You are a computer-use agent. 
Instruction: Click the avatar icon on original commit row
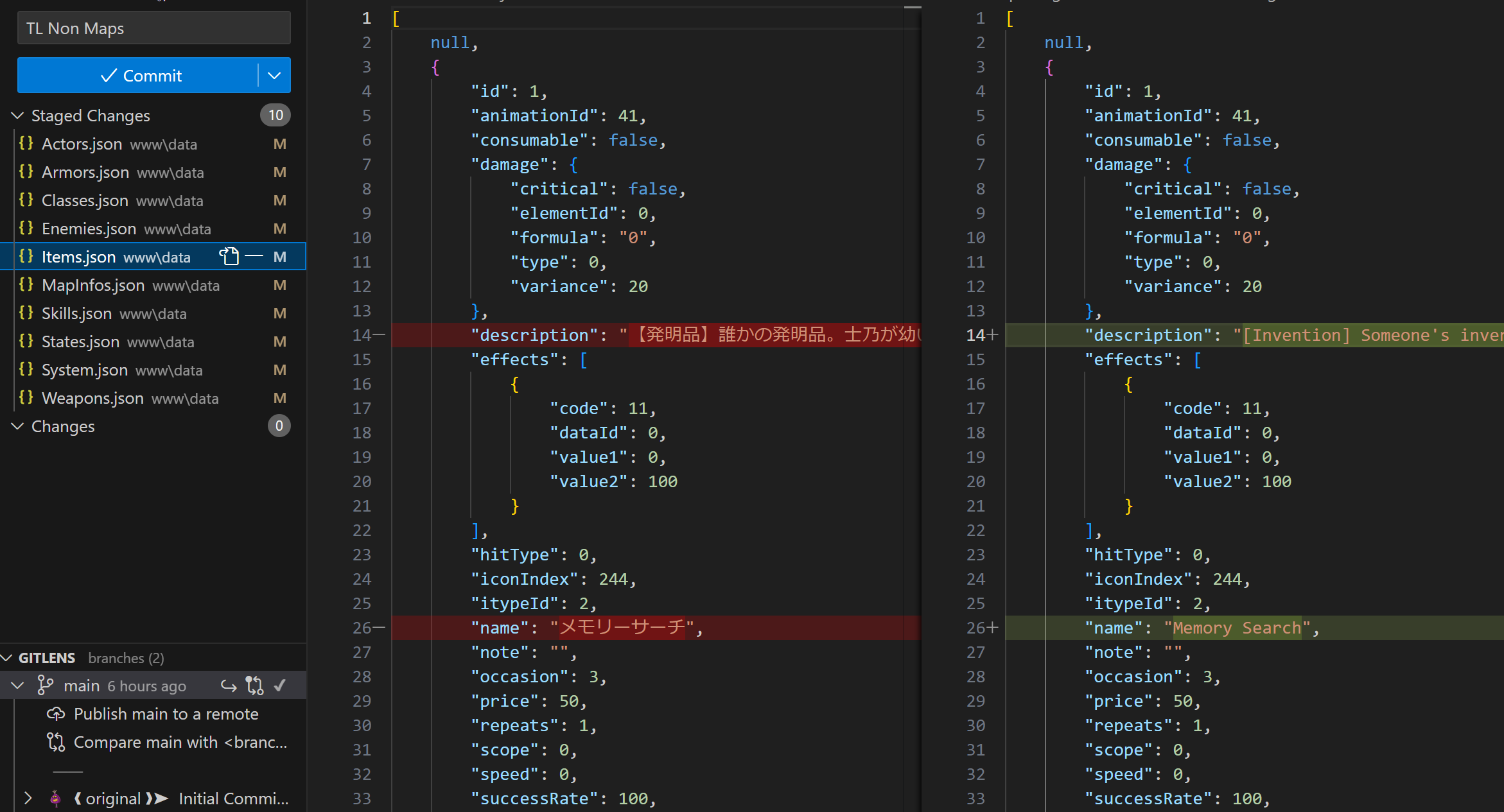[x=56, y=798]
